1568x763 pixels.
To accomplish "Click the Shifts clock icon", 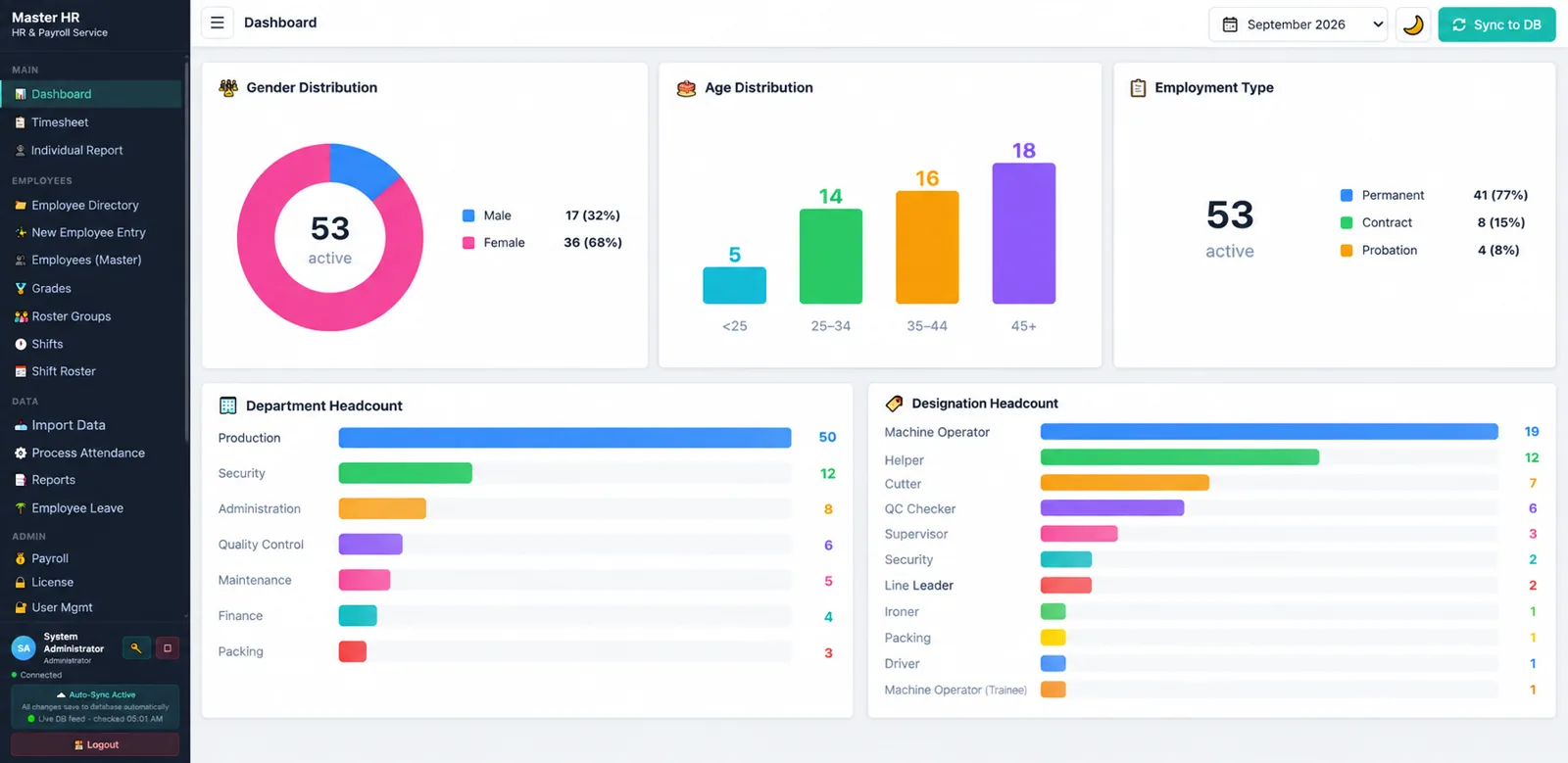I will pos(21,344).
